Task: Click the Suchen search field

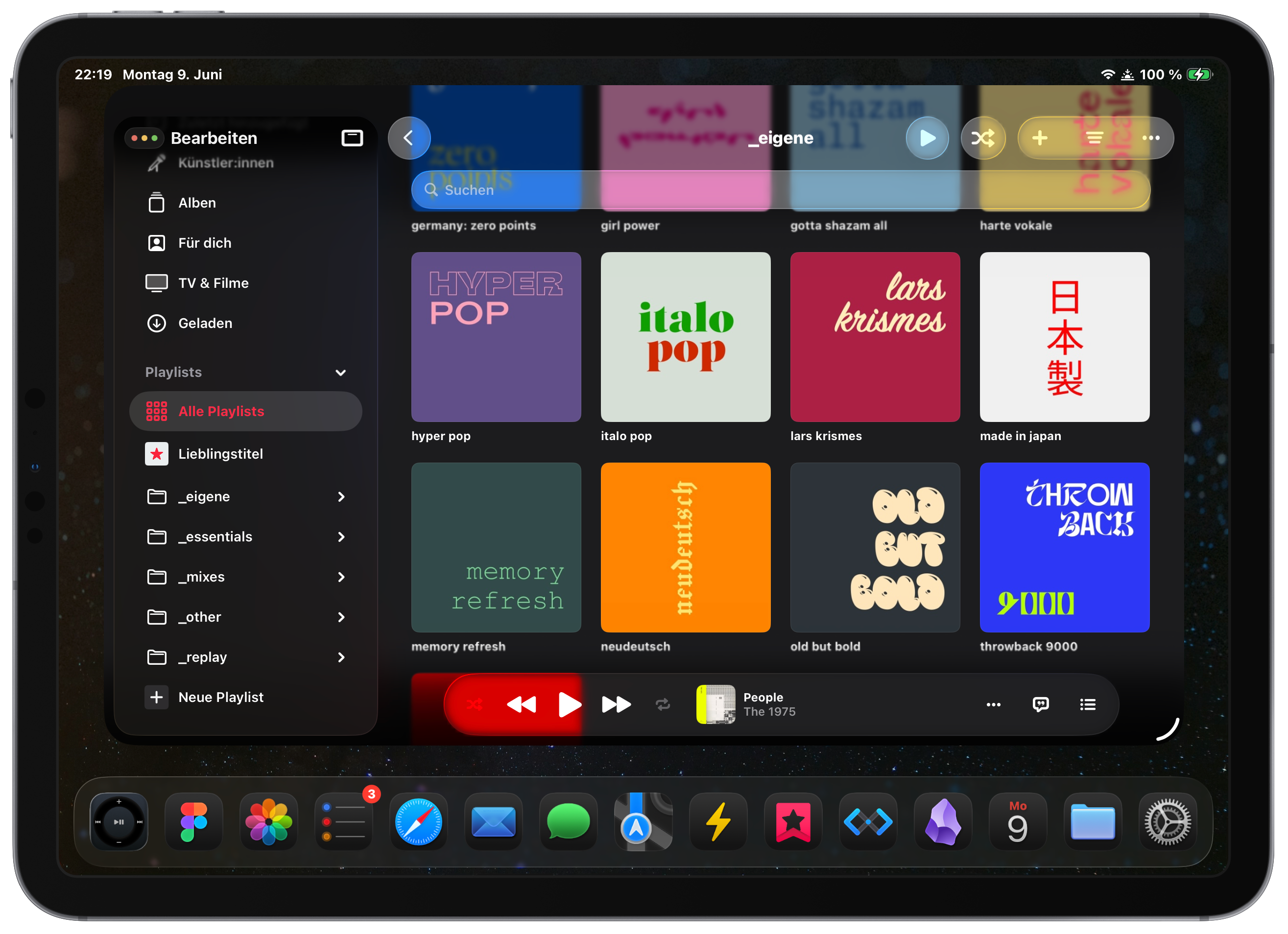Action: (x=780, y=190)
